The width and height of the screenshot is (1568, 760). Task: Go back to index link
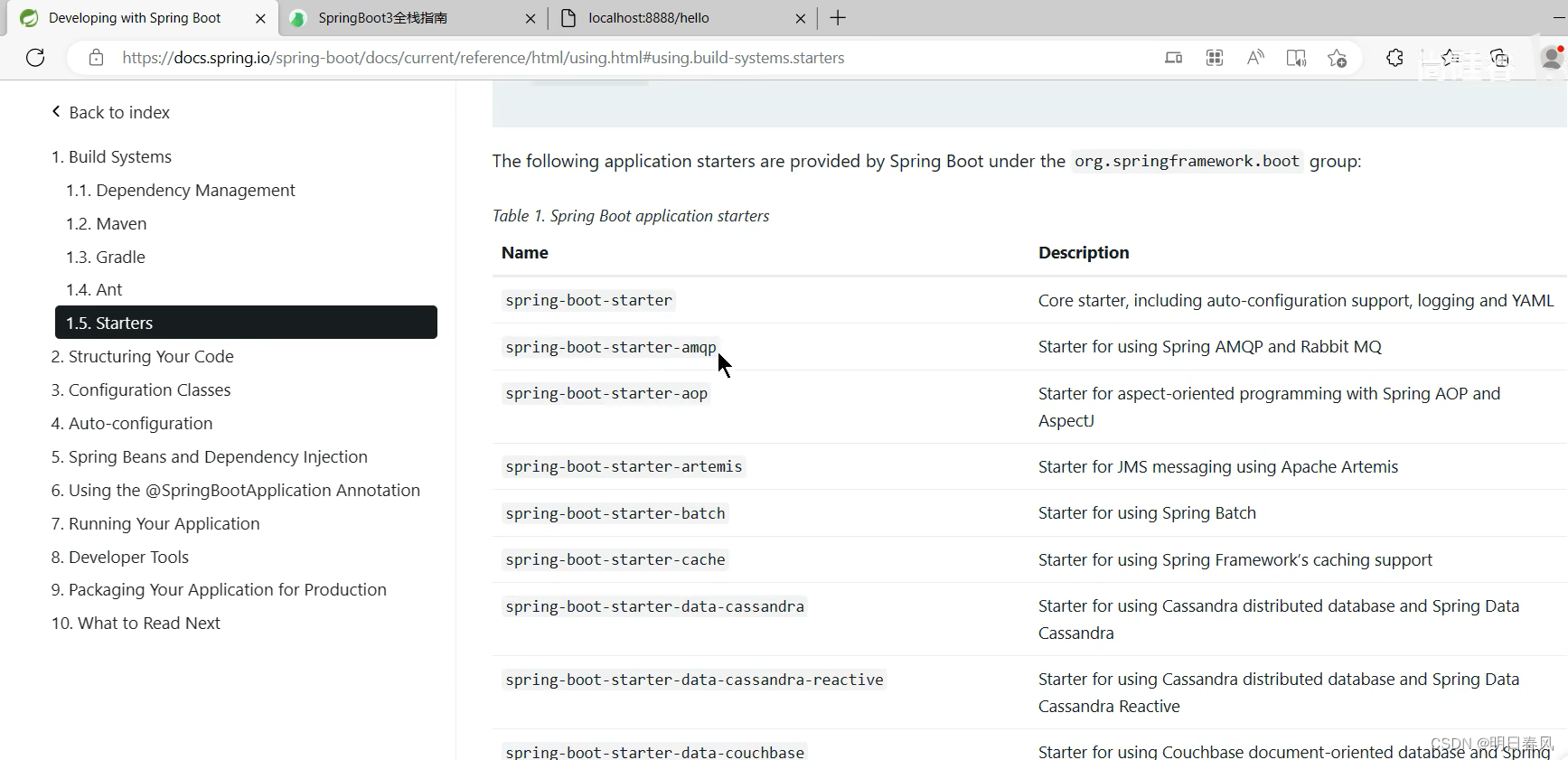tap(110, 112)
